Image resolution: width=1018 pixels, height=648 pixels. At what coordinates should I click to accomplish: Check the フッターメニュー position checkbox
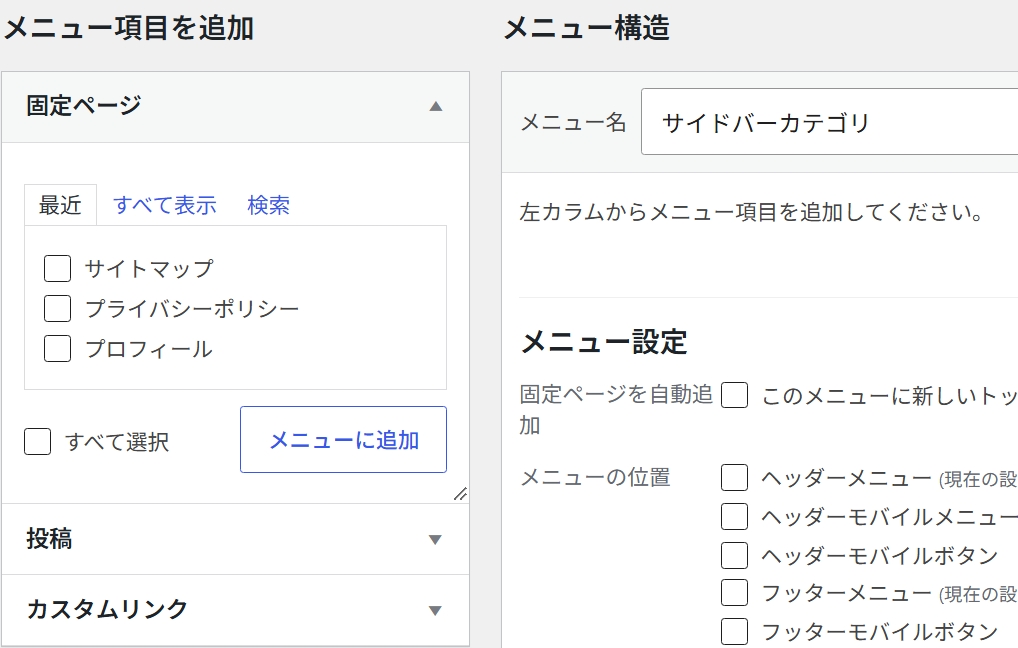(734, 593)
